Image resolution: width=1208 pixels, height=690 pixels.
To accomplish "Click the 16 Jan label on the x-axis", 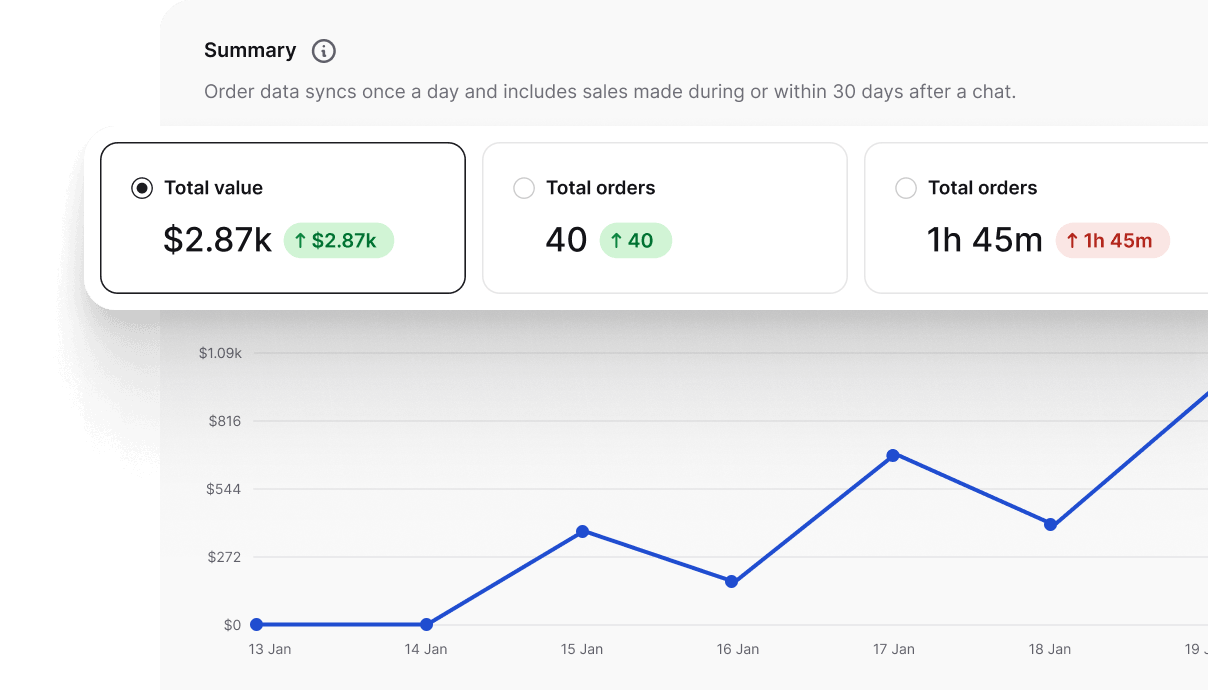I will click(737, 648).
